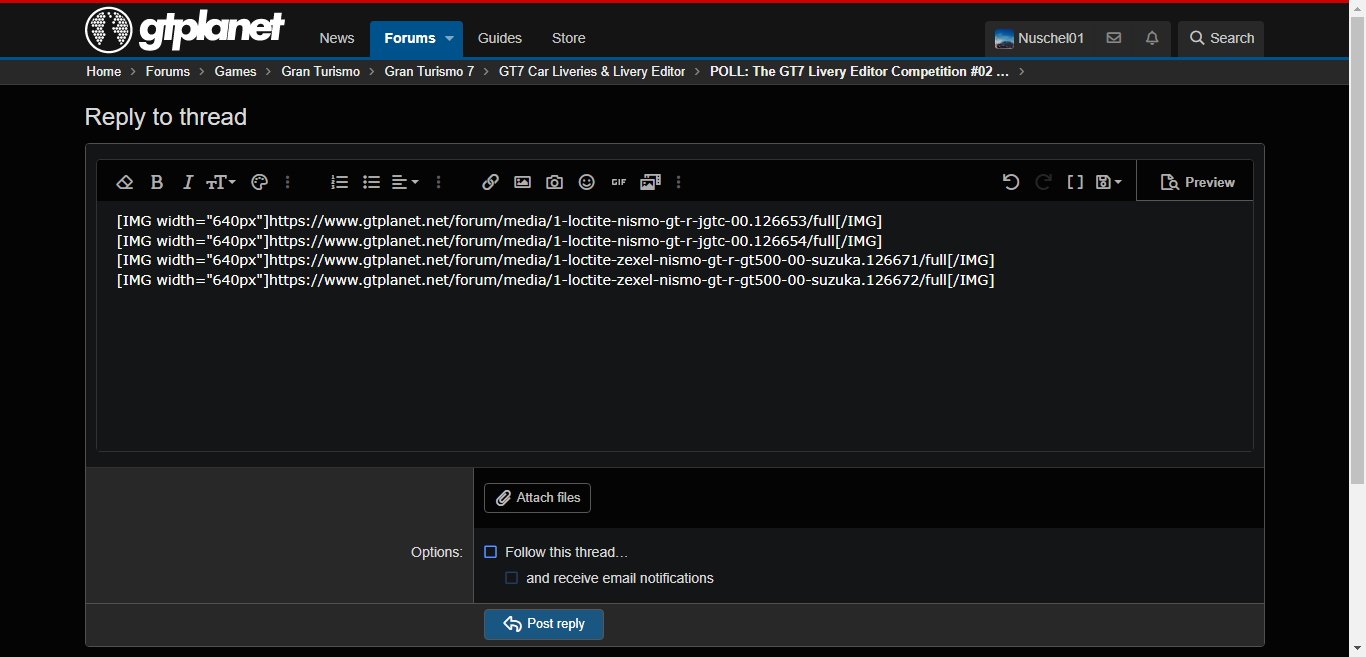Screen dimensions: 1366x657
Task: Go to Home breadcrumb
Action: coord(104,71)
